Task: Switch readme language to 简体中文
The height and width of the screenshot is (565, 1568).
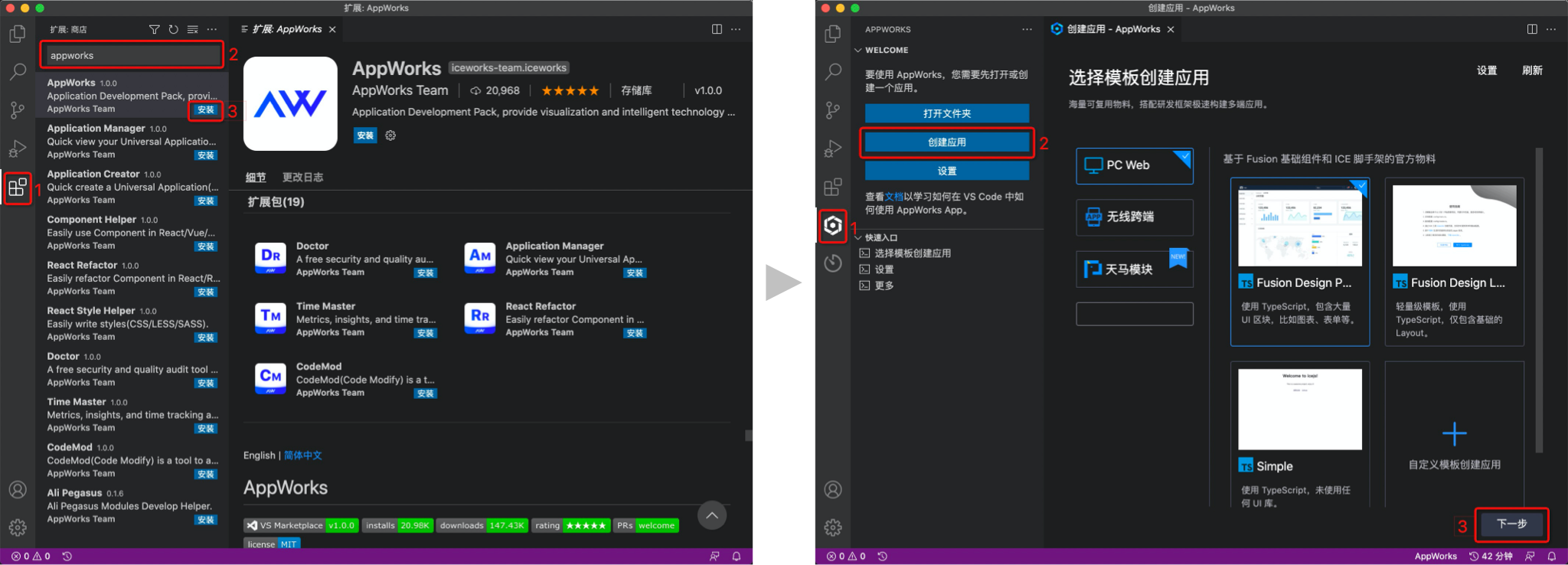Action: [303, 456]
